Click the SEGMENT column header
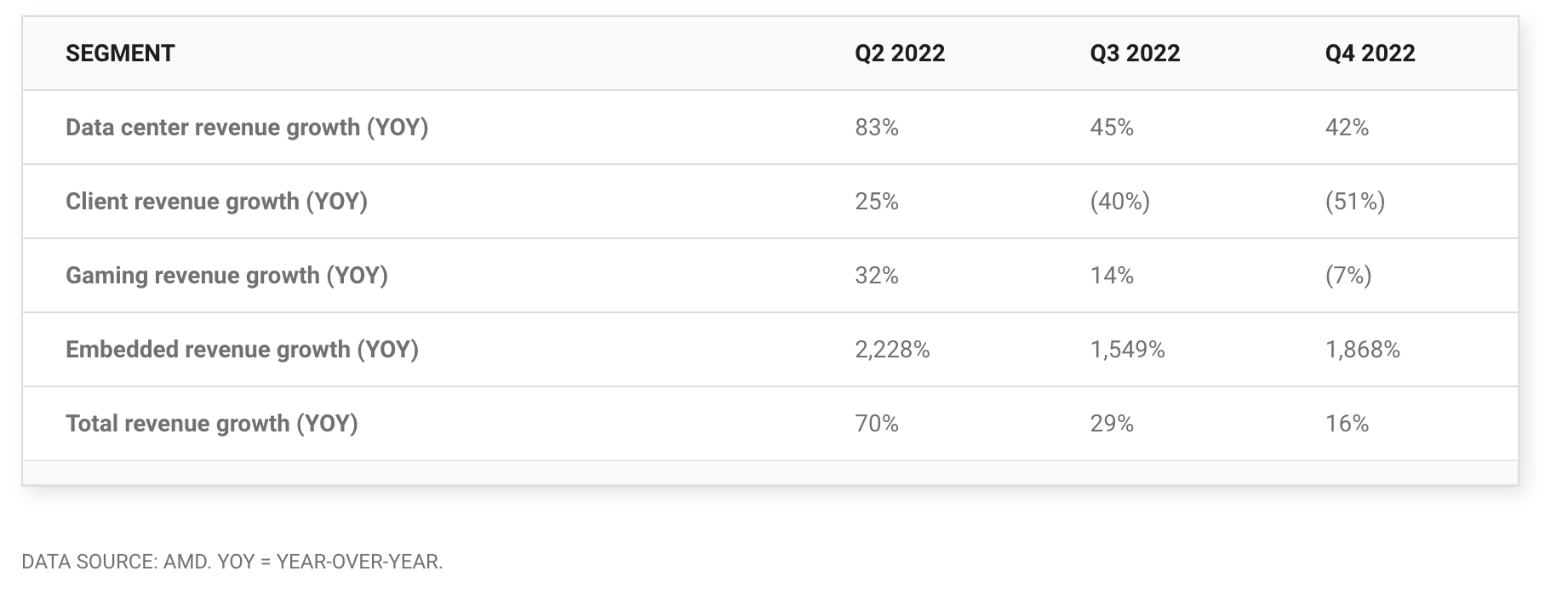Screen dimensions: 1568x594 coord(120,54)
